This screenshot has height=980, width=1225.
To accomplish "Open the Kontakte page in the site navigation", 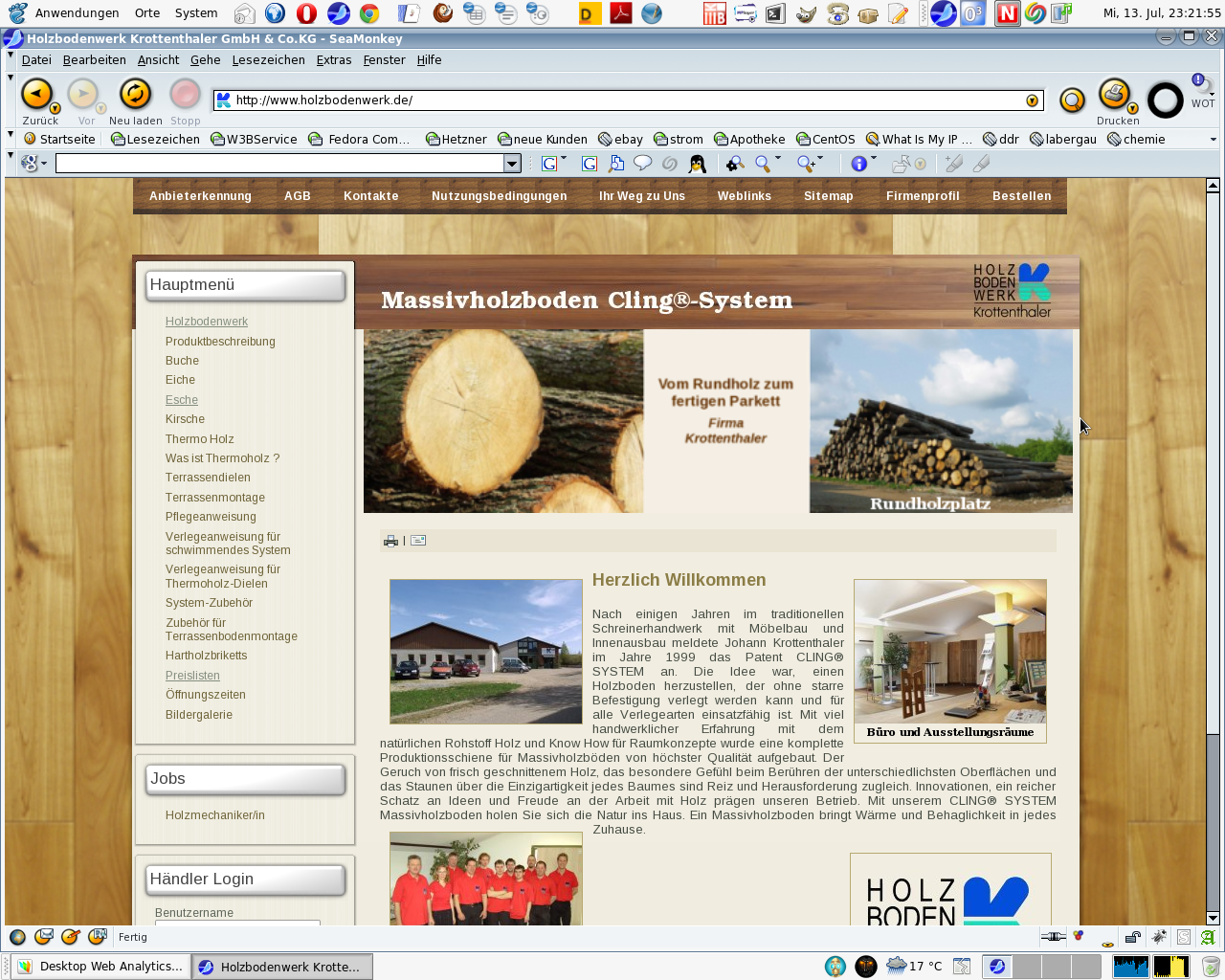I will [x=371, y=196].
